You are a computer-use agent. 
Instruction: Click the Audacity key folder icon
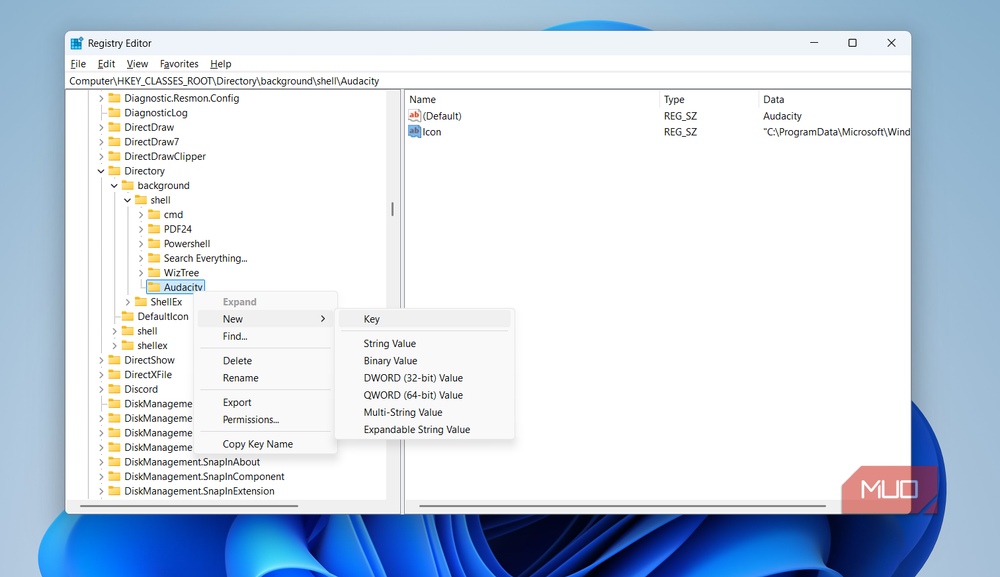pyautogui.click(x=154, y=287)
